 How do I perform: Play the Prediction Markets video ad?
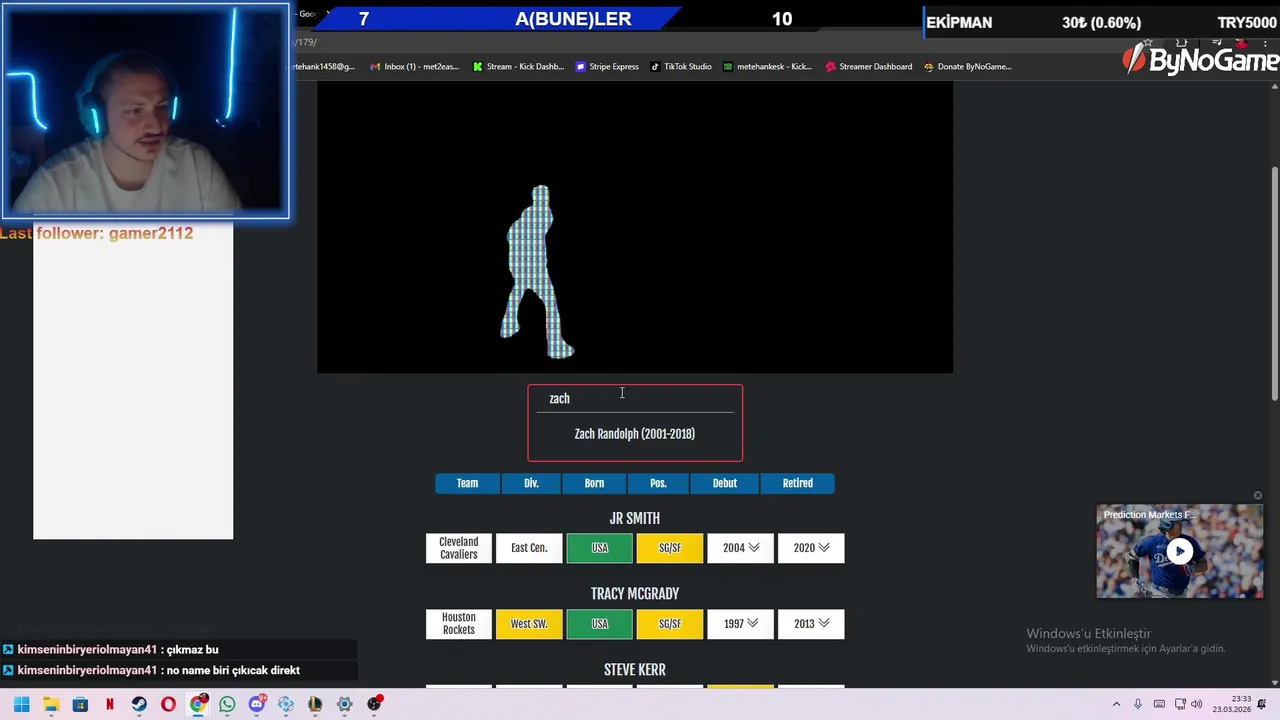pyautogui.click(x=1180, y=551)
